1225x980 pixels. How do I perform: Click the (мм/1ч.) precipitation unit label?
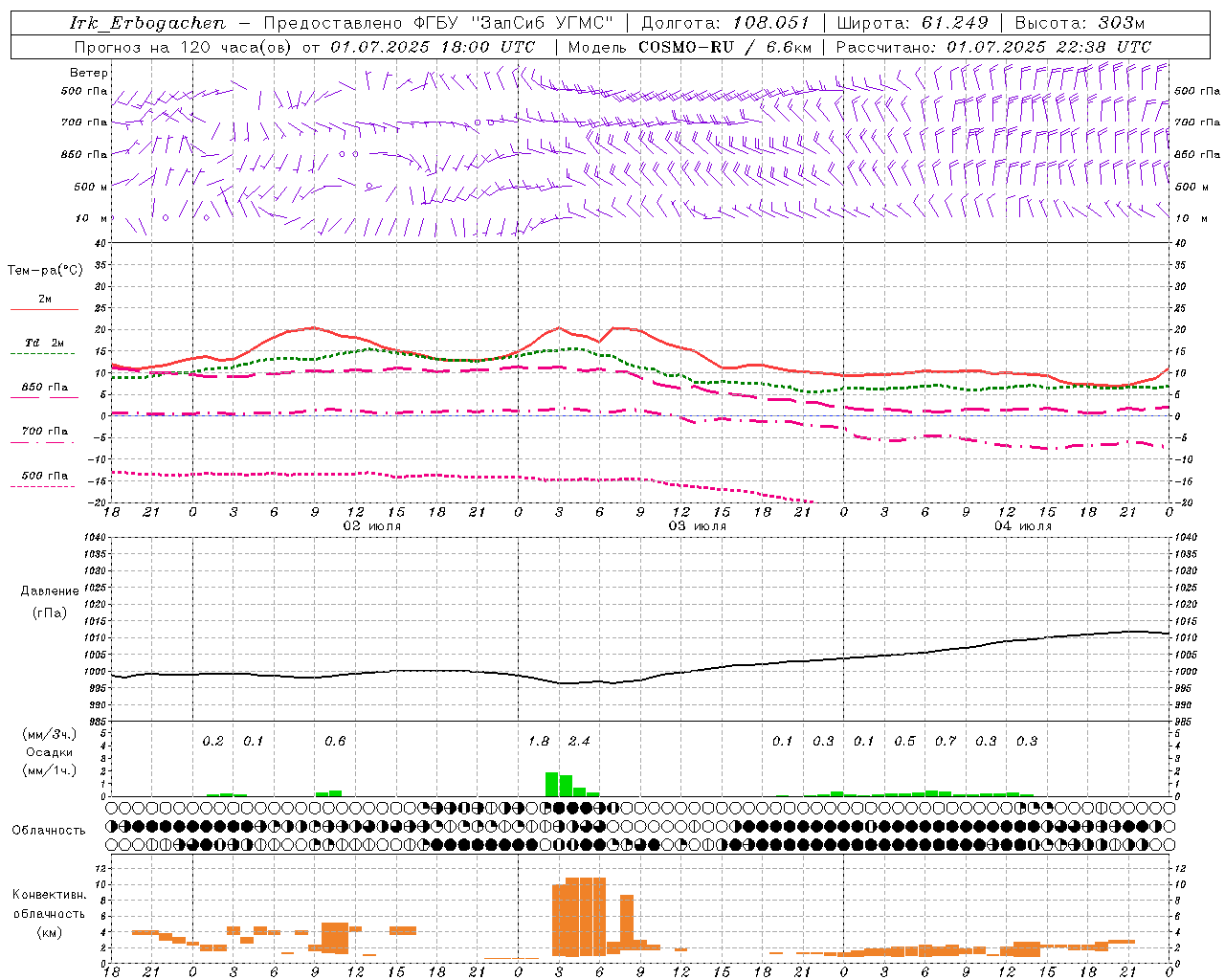(50, 770)
